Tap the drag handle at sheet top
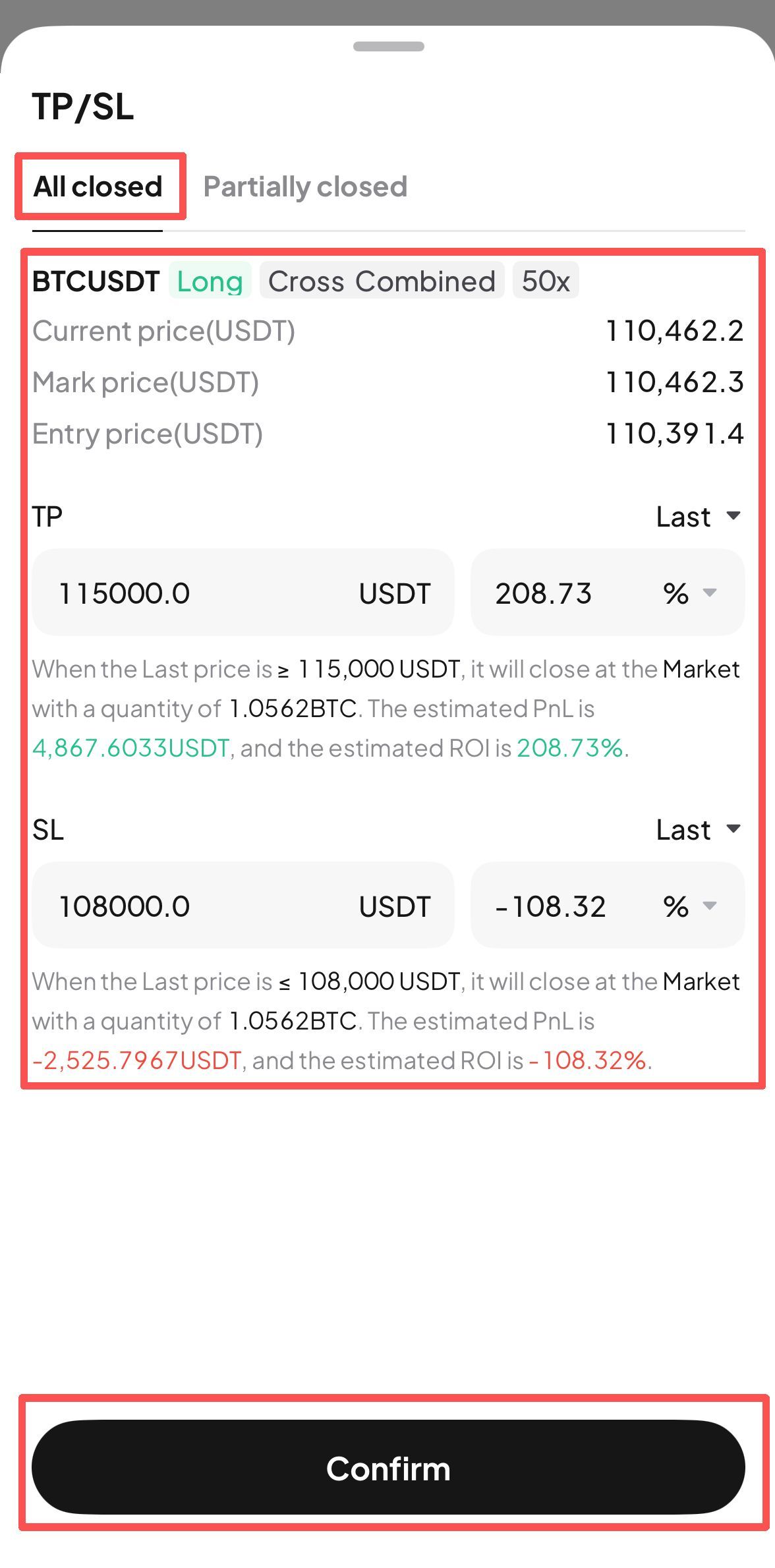This screenshot has height=1568, width=775. point(388,46)
